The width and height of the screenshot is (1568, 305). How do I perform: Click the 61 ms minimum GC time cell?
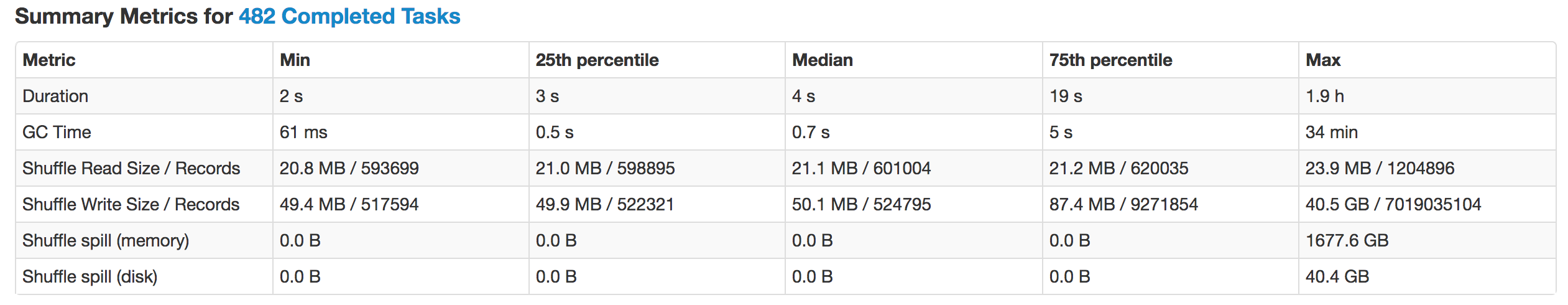[x=303, y=132]
